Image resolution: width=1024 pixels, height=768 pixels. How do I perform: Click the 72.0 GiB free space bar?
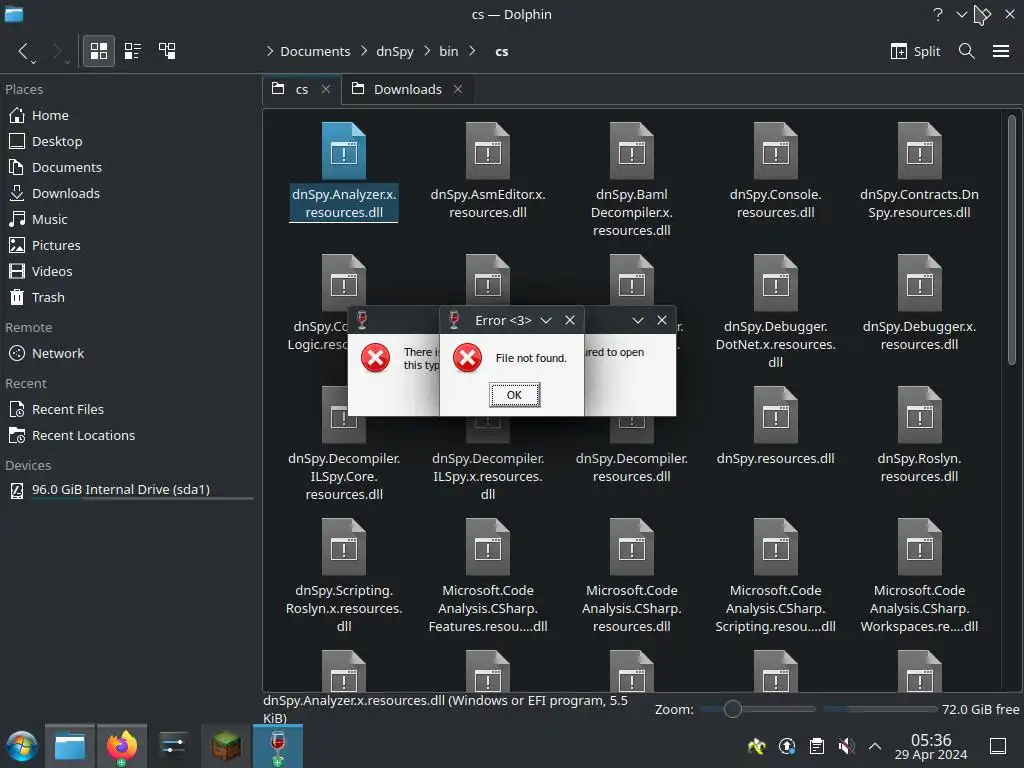click(x=880, y=709)
